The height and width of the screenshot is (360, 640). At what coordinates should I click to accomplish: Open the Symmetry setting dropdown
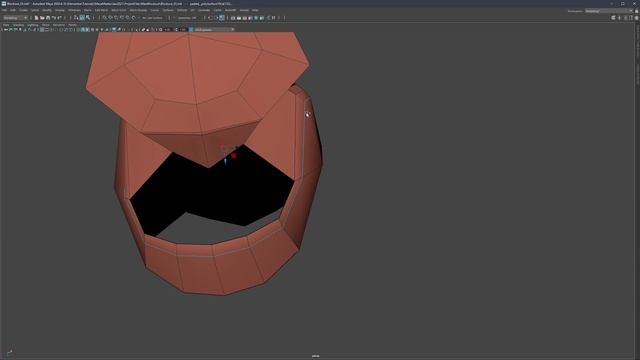pyautogui.click(x=187, y=18)
